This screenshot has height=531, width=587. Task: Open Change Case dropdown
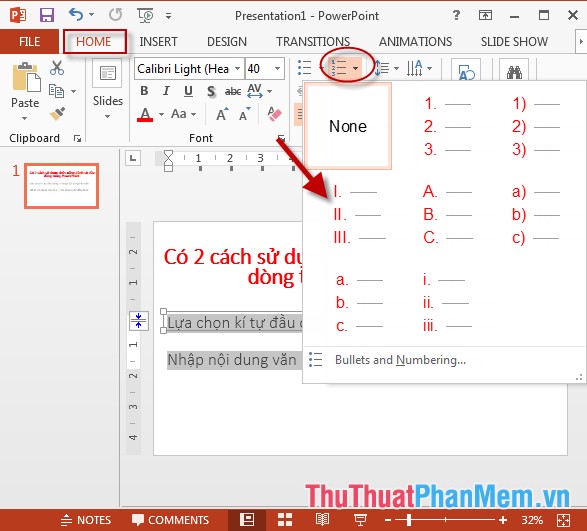(x=183, y=114)
